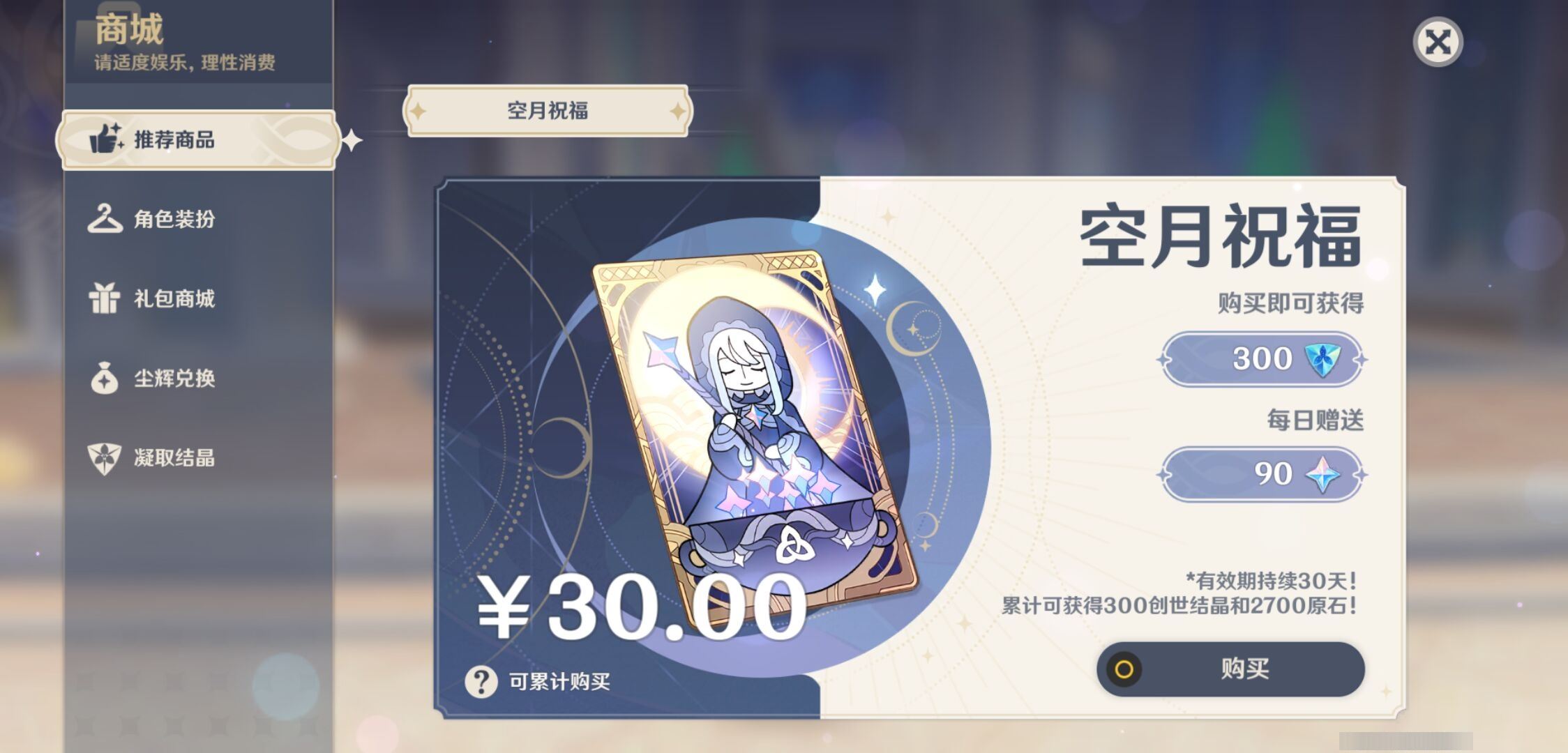Click the Genesis Crystal icon beside 300
Image resolution: width=1568 pixels, height=753 pixels.
tap(1322, 359)
